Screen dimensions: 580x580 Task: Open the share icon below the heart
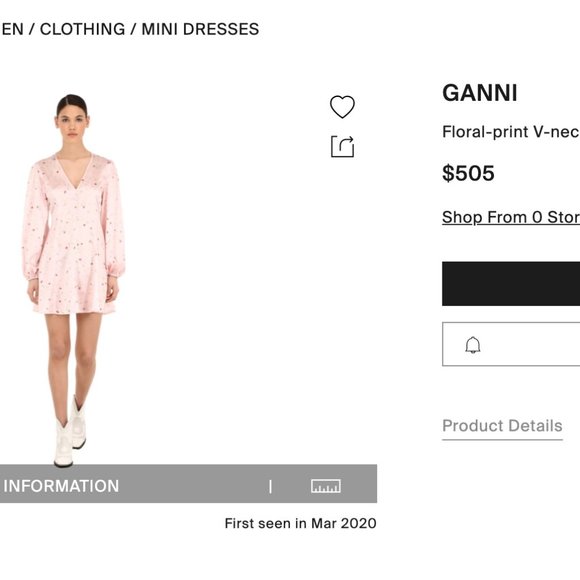pyautogui.click(x=343, y=146)
